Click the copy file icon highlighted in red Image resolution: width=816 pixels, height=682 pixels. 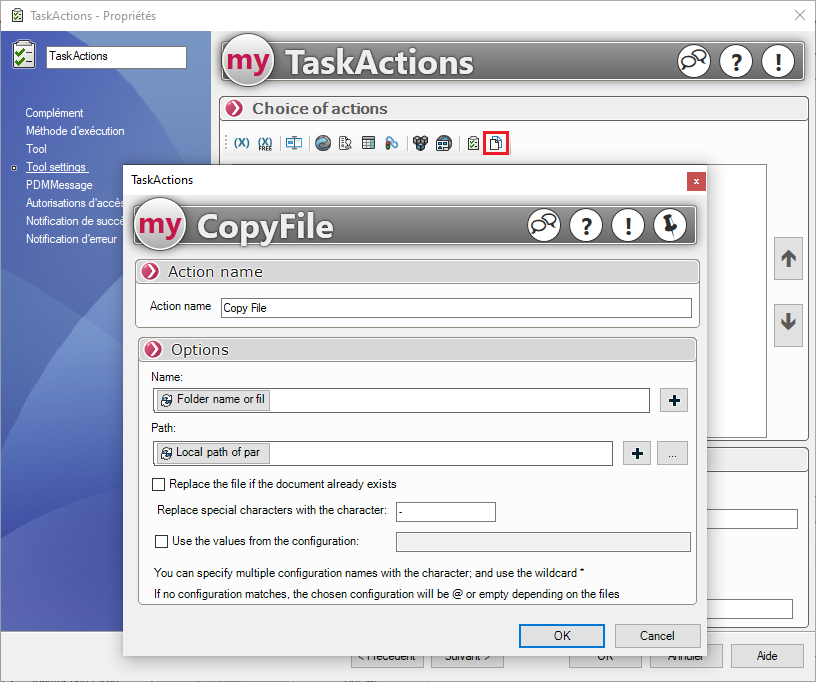[495, 143]
